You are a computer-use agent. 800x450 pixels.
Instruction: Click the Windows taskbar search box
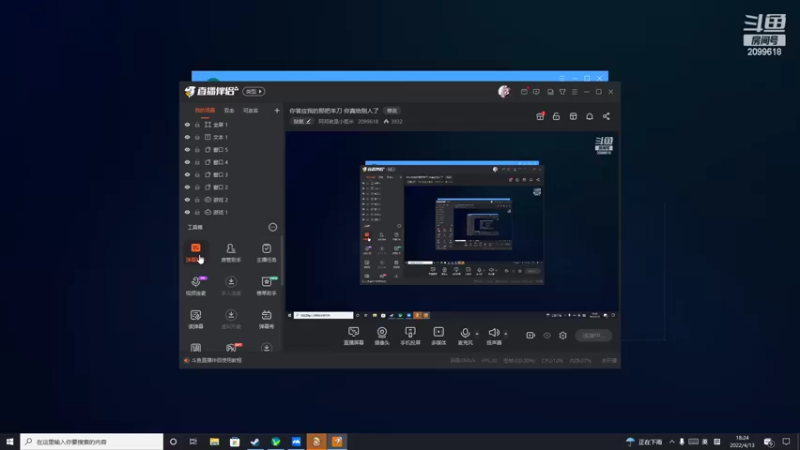tap(91, 441)
